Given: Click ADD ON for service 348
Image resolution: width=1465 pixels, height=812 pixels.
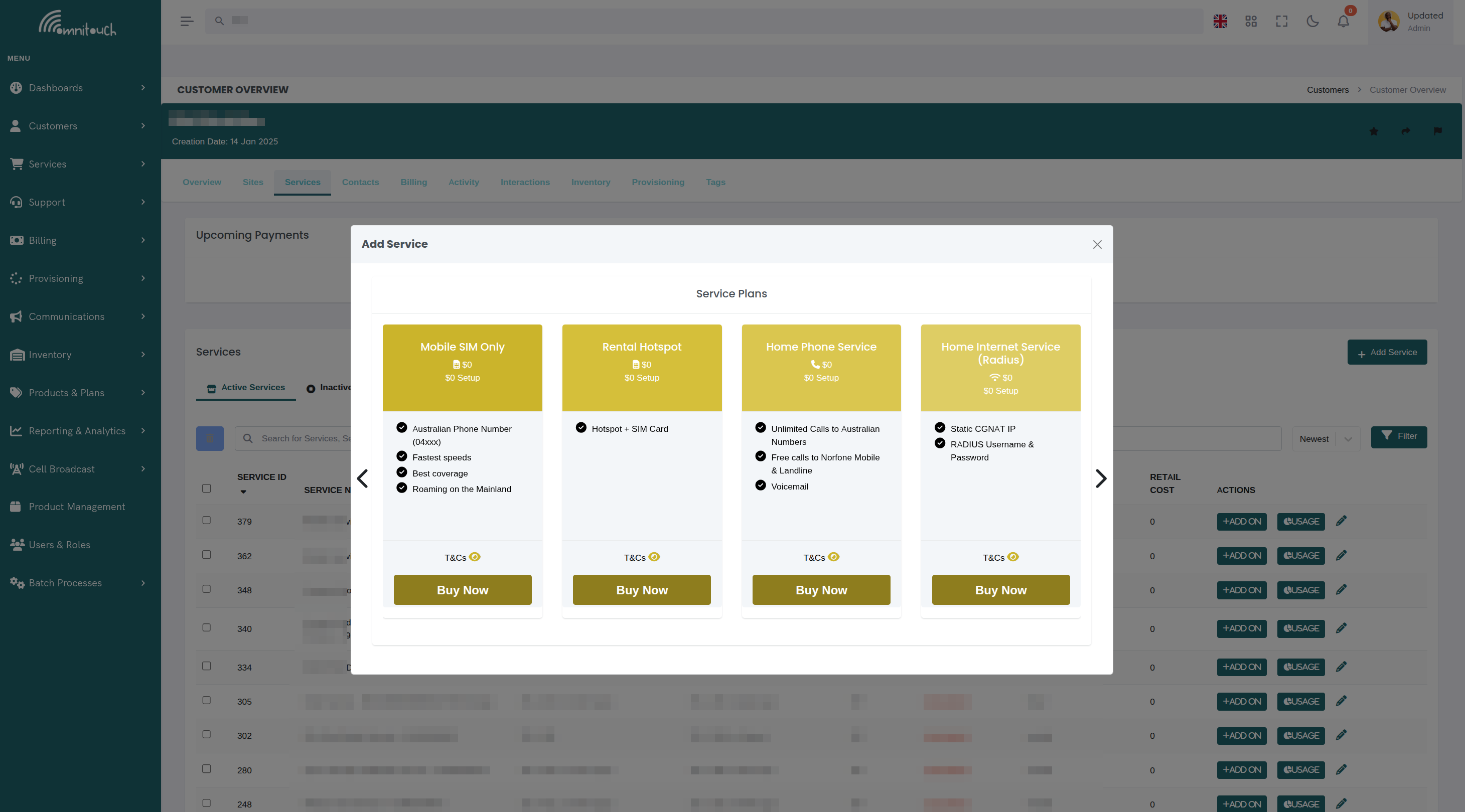Looking at the screenshot, I should (x=1242, y=590).
